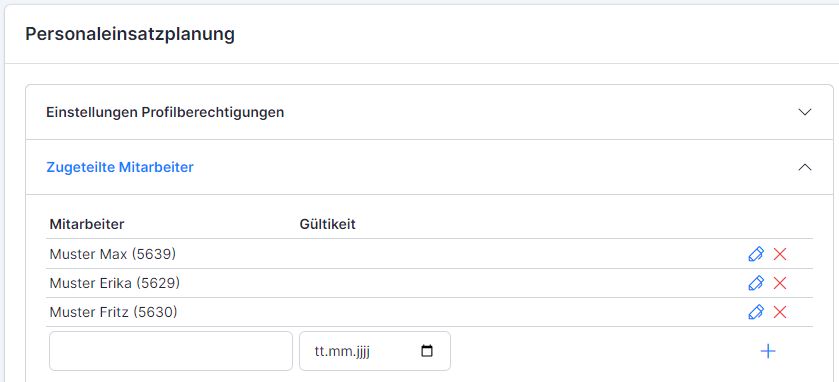839x382 pixels.
Task: Select the Muster Fritz (5630) row text
Action: point(113,312)
